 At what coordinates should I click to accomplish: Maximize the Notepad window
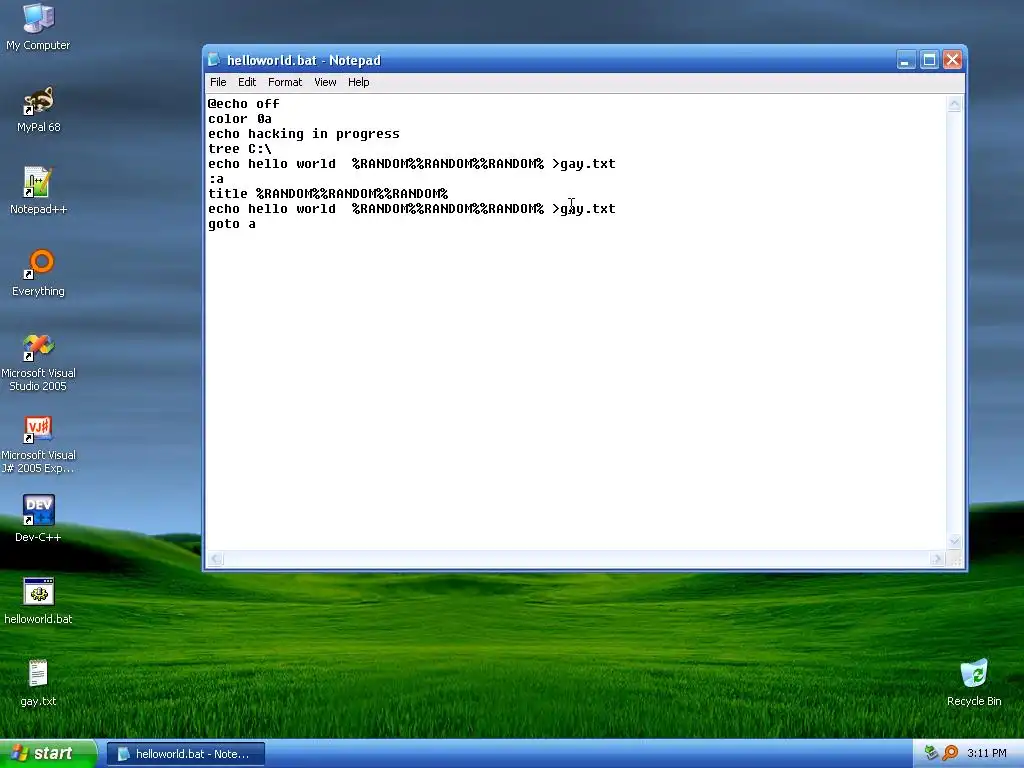pos(929,60)
